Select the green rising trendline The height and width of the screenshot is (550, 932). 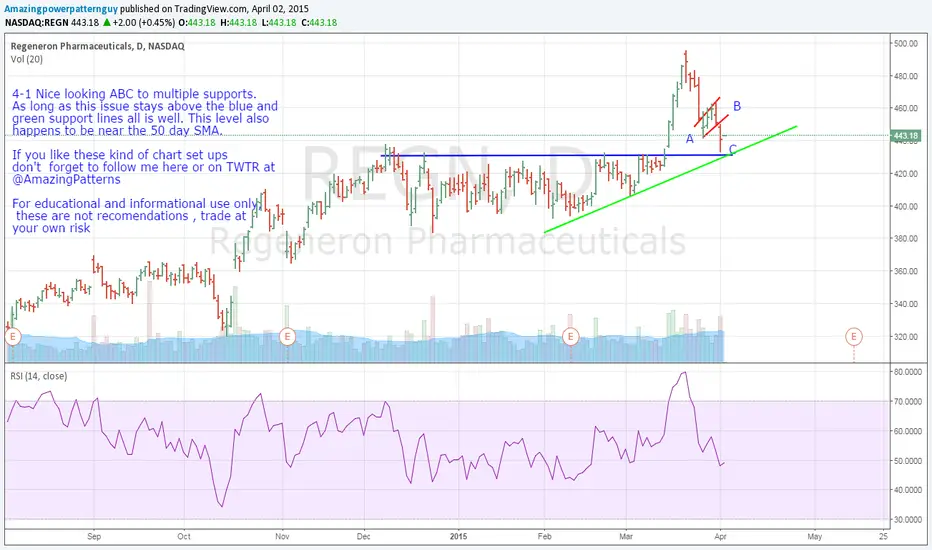[x=670, y=179]
